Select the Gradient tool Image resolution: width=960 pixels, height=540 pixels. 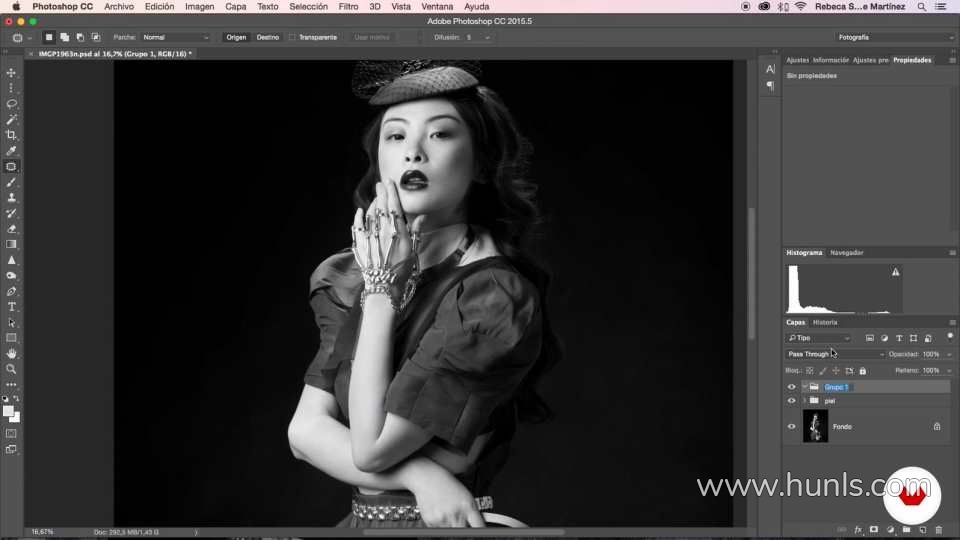tap(11, 244)
